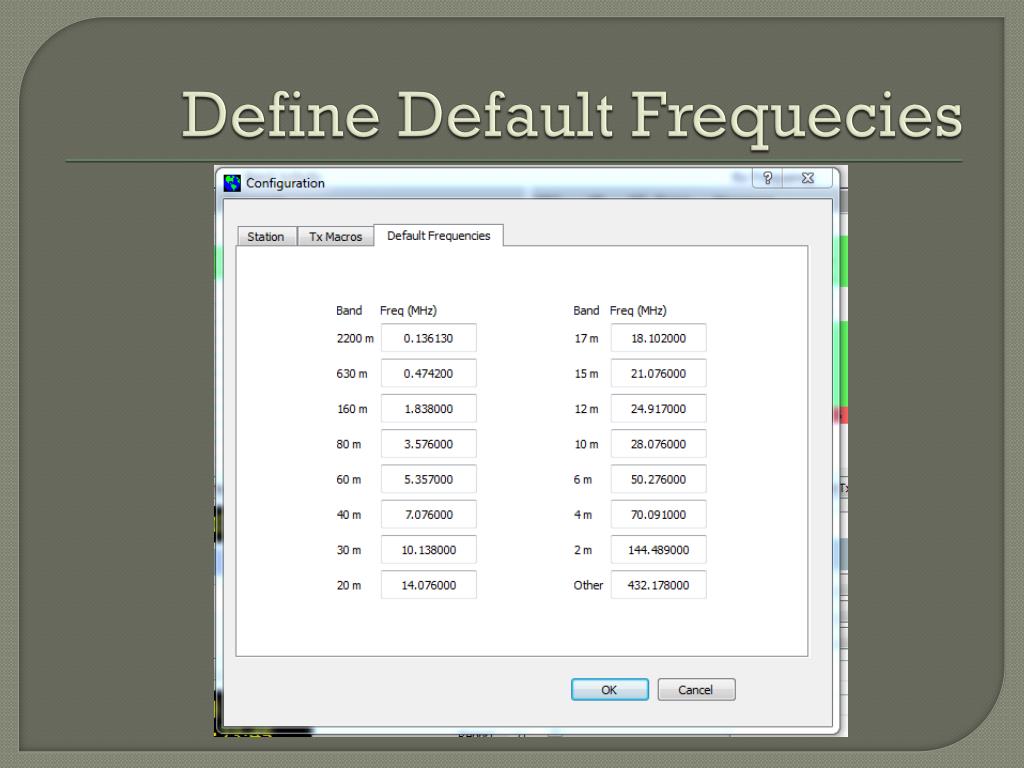Click the 17 m frequency field
1024x768 pixels.
658,338
